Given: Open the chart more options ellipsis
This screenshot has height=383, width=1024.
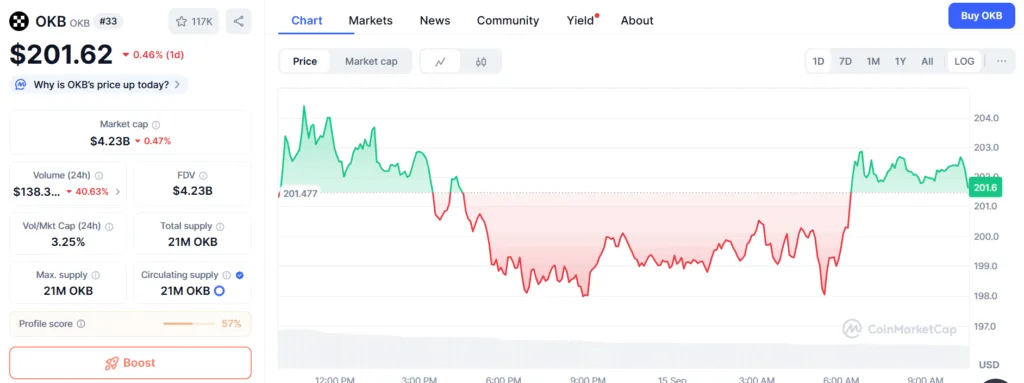Looking at the screenshot, I should click(x=1002, y=61).
